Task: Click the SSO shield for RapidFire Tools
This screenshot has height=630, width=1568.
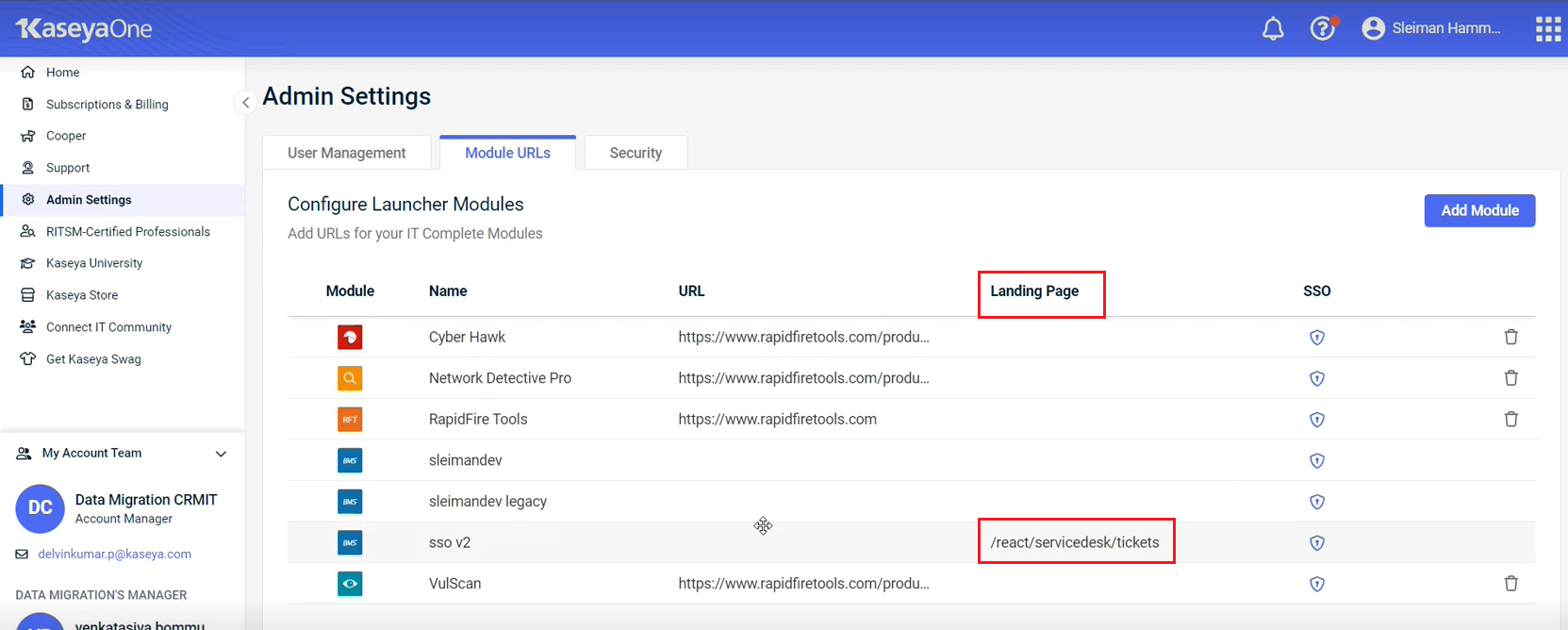Action: tap(1317, 420)
